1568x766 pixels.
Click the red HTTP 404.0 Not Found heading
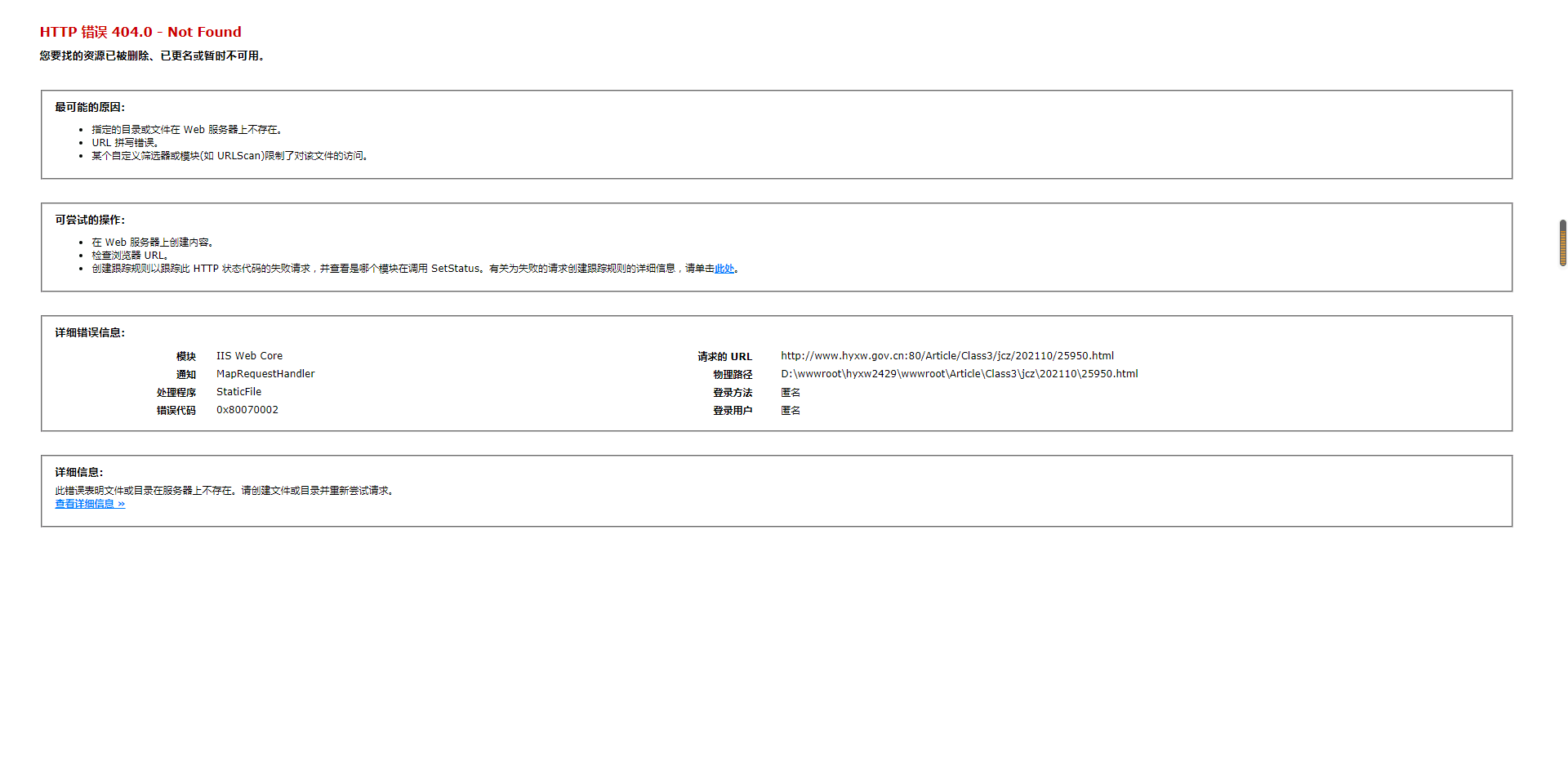[140, 32]
